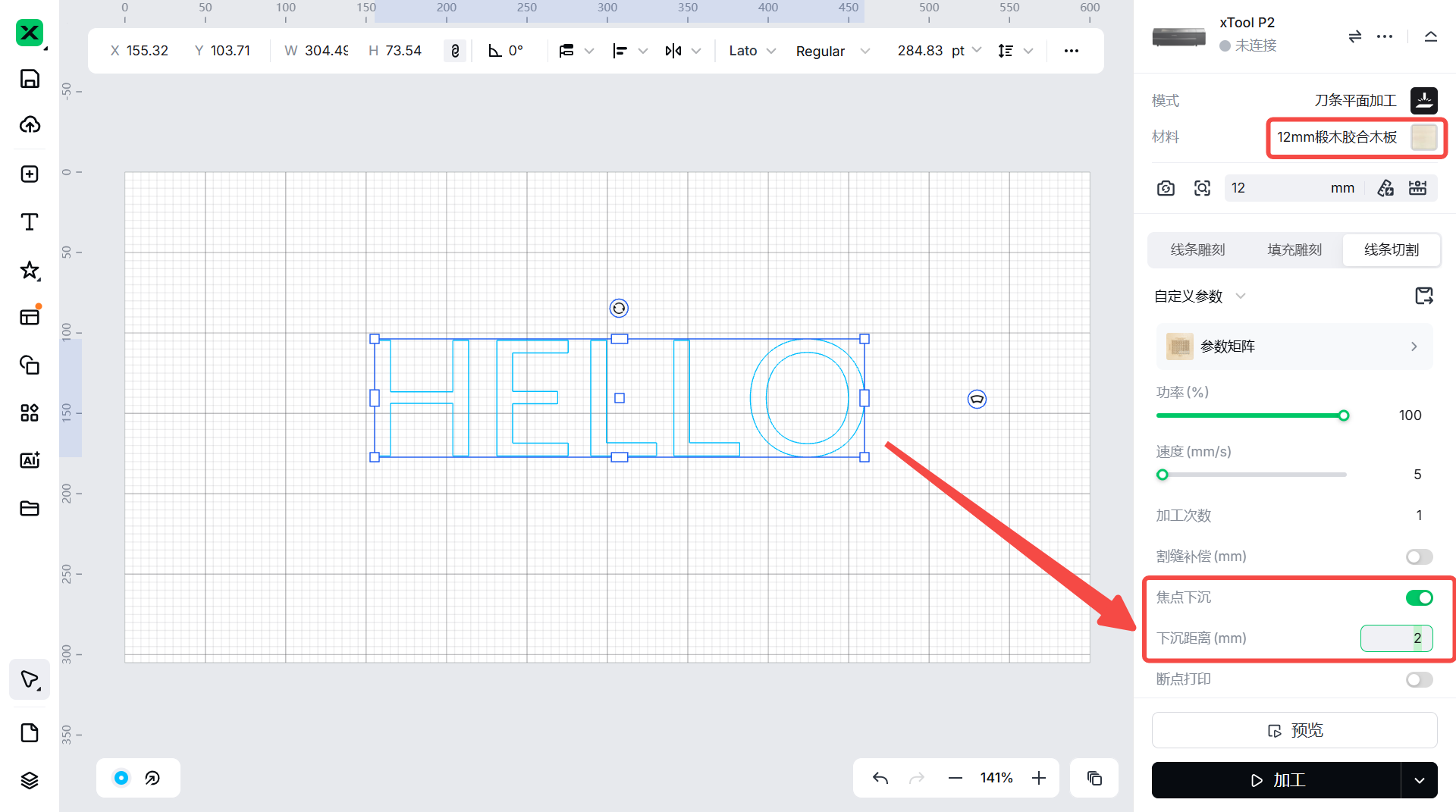Image resolution: width=1456 pixels, height=812 pixels.
Task: Turn on the 断点打印 toggle
Action: tap(1419, 679)
